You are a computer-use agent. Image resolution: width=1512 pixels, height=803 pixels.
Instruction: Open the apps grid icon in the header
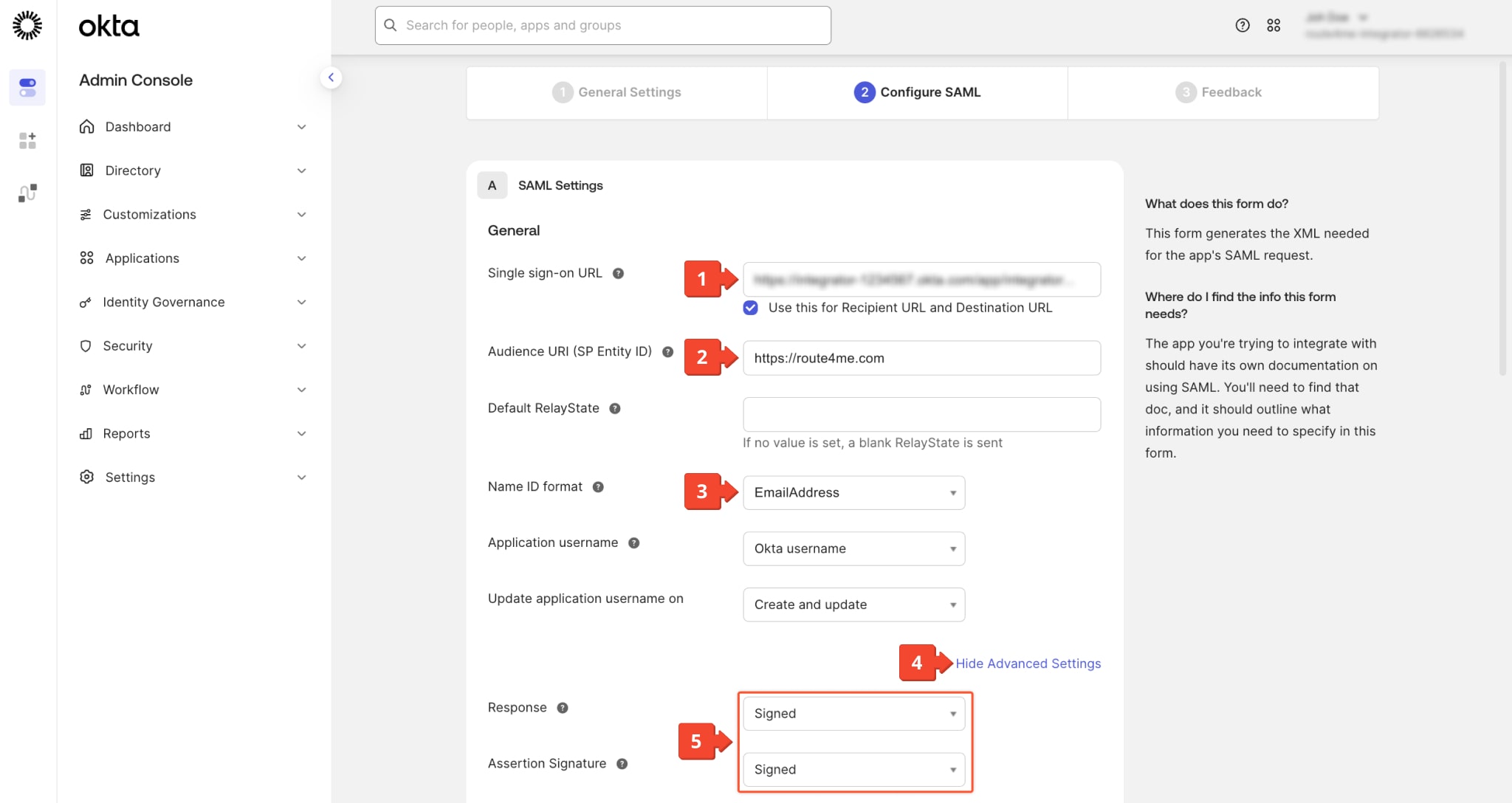1274,24
